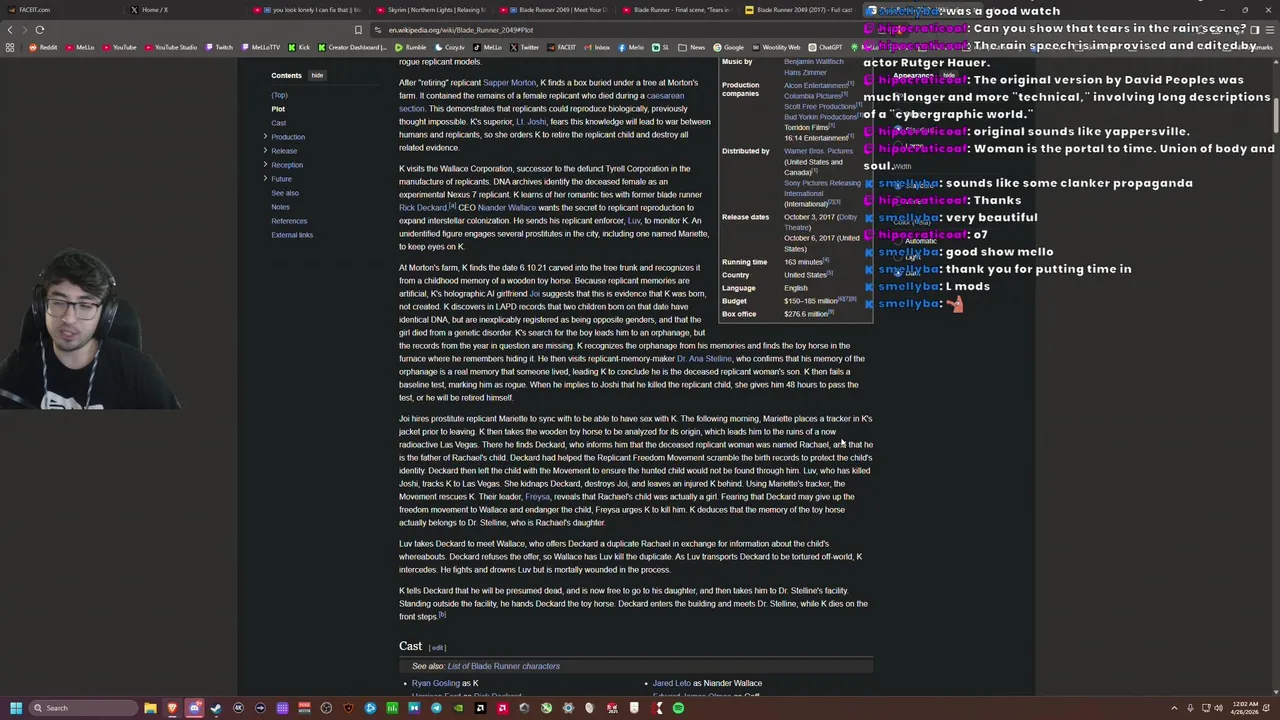Jump to Cast in contents sidebar
The image size is (1280, 720).
click(278, 123)
